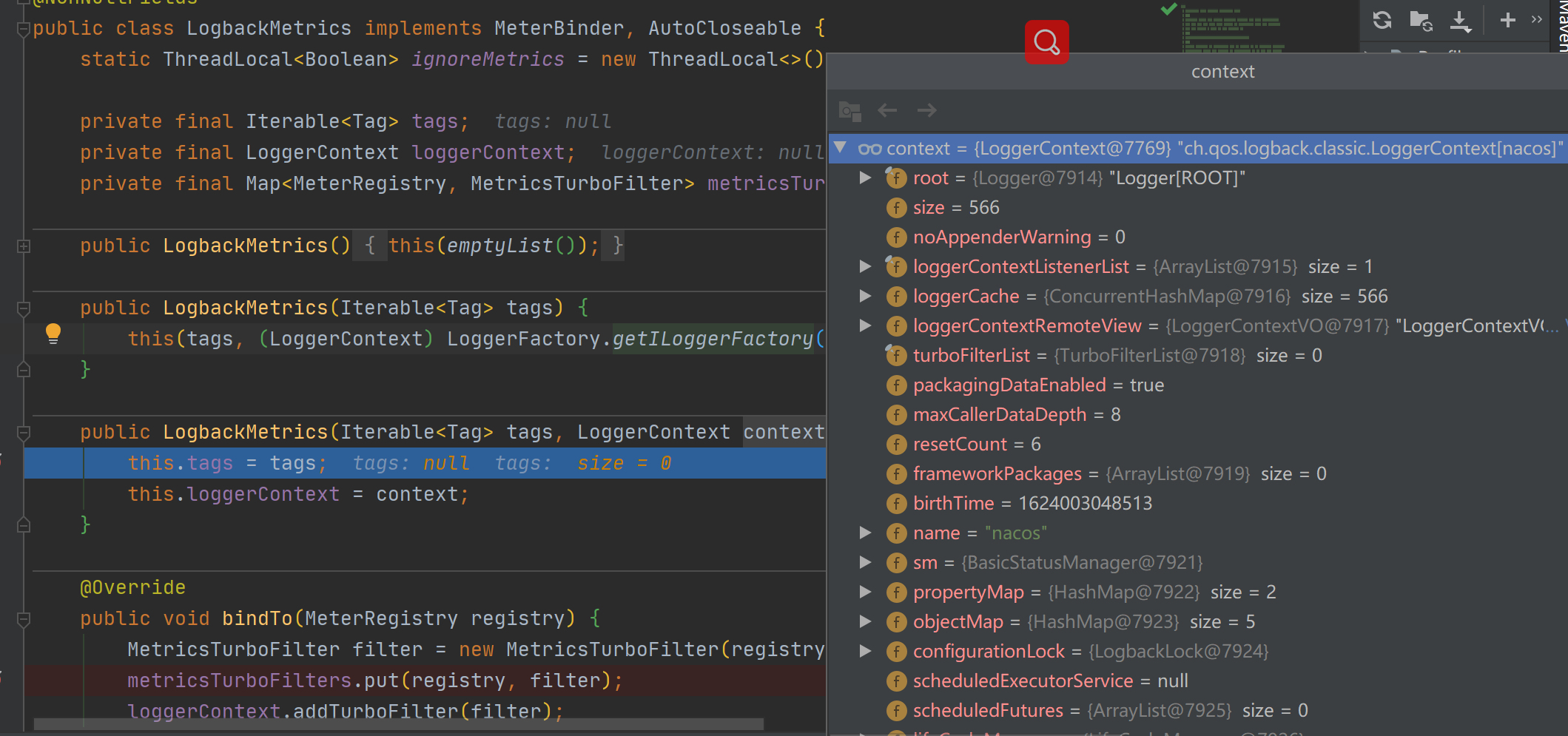Click the back arrow in the context popup
The image size is (1568, 736).
coord(887,110)
